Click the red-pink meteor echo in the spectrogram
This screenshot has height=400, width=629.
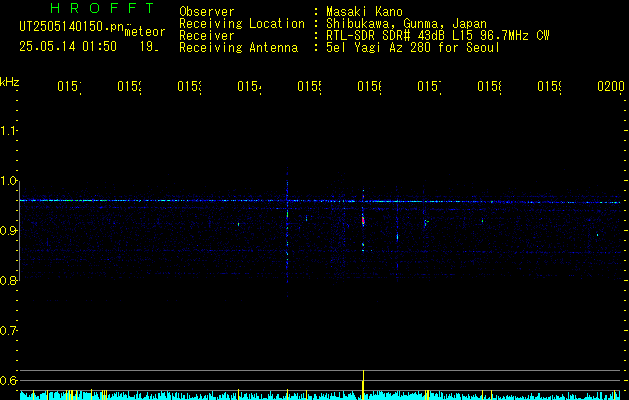click(363, 220)
